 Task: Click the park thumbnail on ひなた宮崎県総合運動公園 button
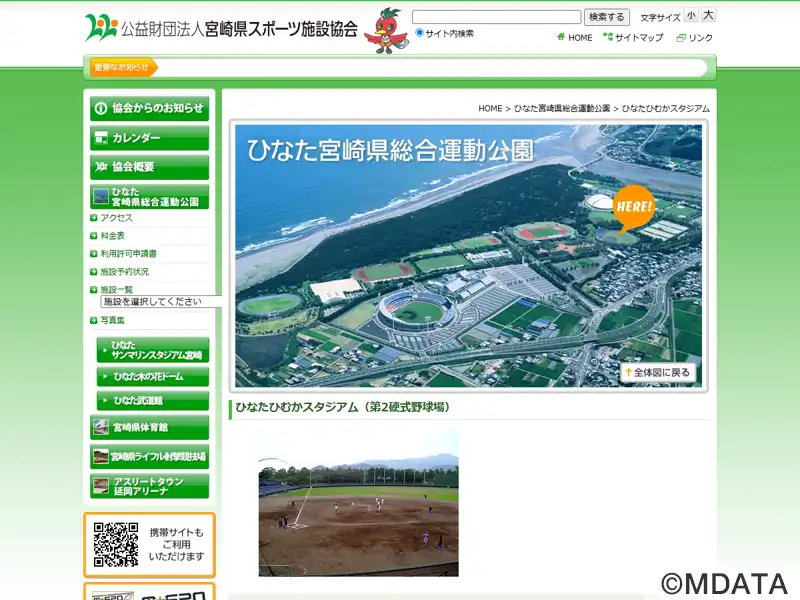pyautogui.click(x=101, y=197)
